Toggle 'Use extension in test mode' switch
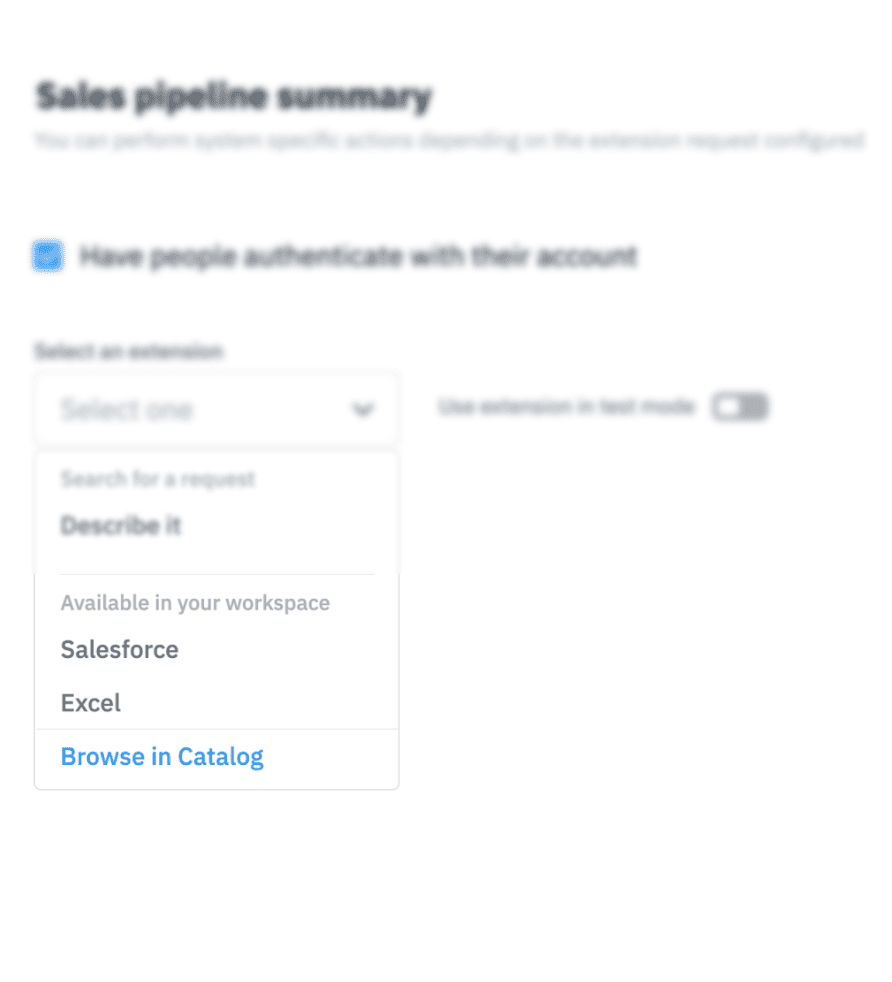The width and height of the screenshot is (892, 982). point(740,407)
